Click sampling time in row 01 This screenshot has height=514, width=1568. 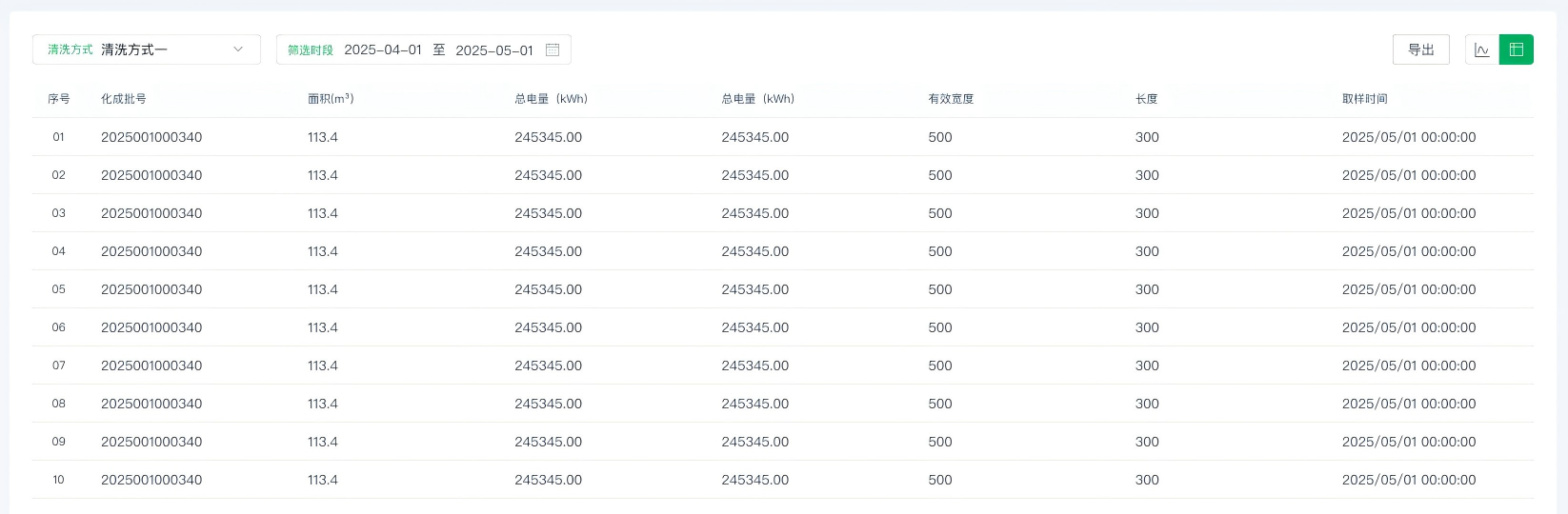(x=1409, y=137)
